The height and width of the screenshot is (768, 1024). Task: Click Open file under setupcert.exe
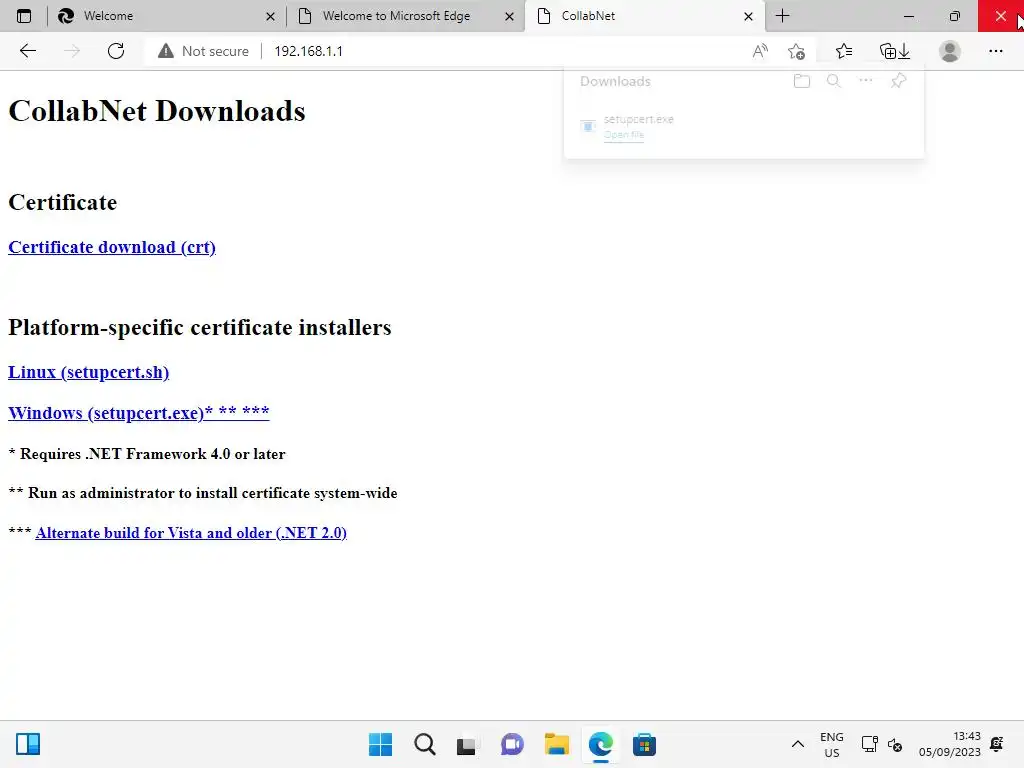pos(624,135)
